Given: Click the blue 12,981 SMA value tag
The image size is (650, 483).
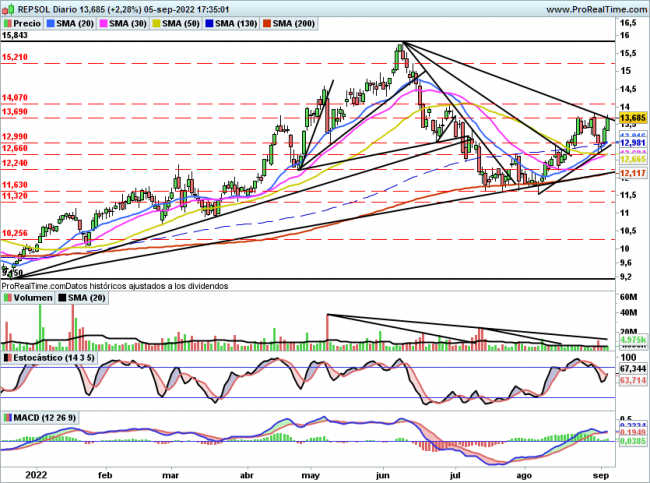Looking at the screenshot, I should coord(633,143).
